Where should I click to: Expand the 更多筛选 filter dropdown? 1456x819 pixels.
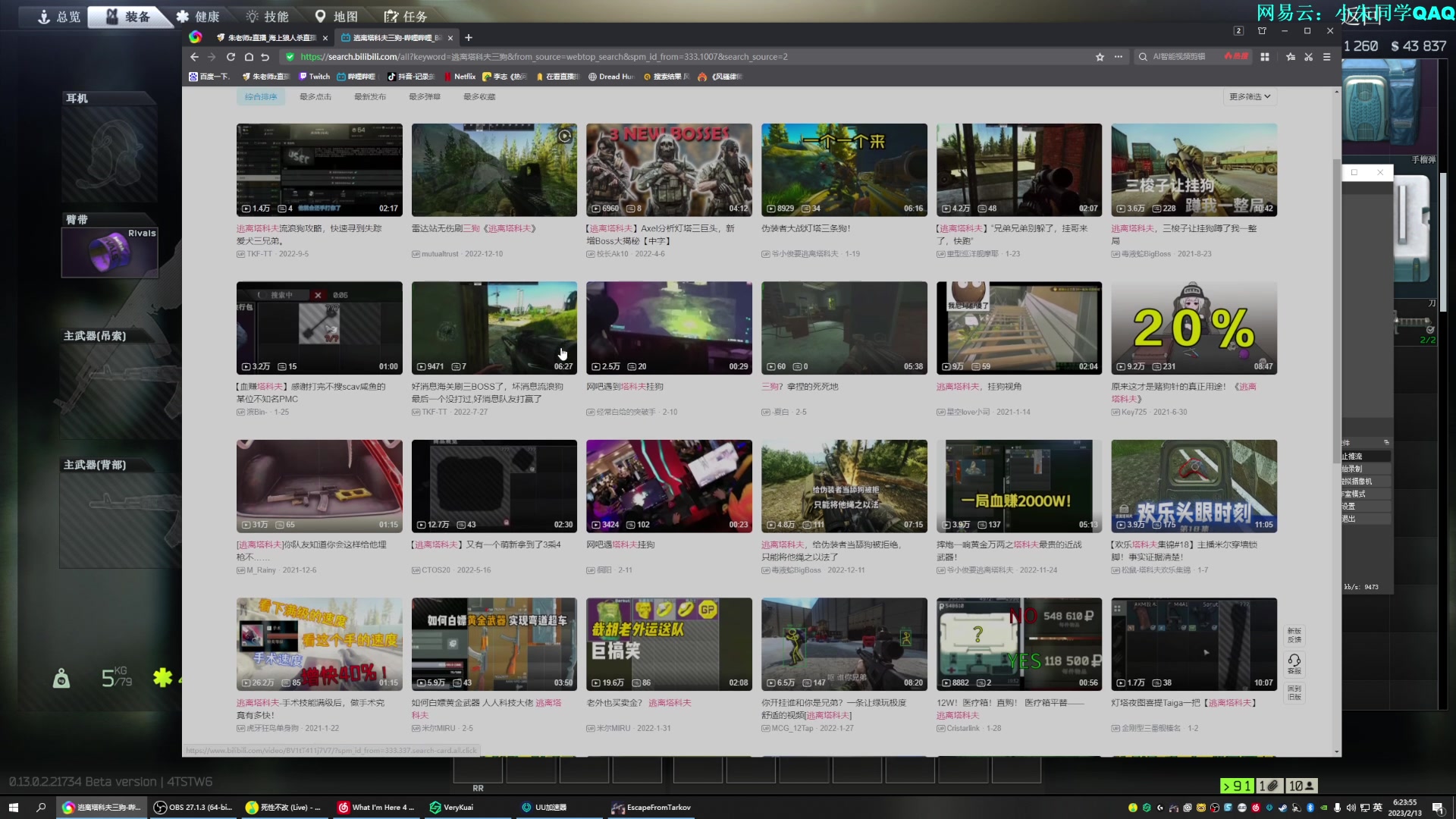tap(1250, 97)
